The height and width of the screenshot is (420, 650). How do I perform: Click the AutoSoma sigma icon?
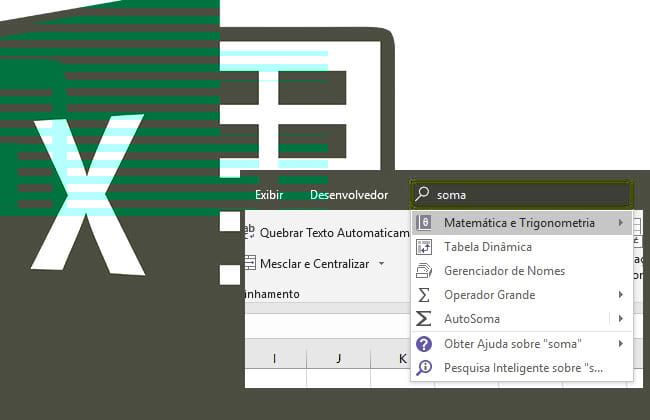click(x=424, y=319)
